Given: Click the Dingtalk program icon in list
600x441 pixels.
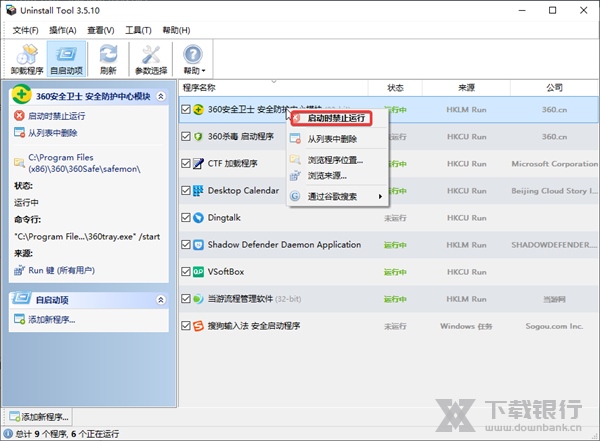Looking at the screenshot, I should point(199,217).
